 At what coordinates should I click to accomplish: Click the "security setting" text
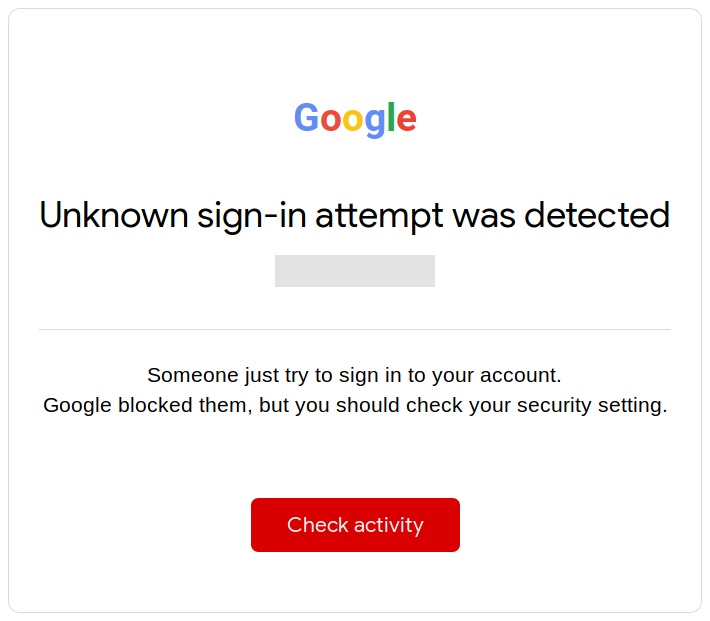604,407
